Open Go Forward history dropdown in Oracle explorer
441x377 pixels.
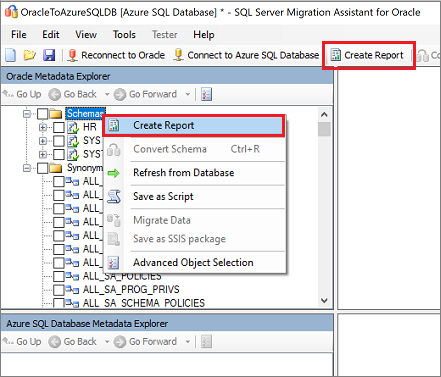[x=187, y=94]
